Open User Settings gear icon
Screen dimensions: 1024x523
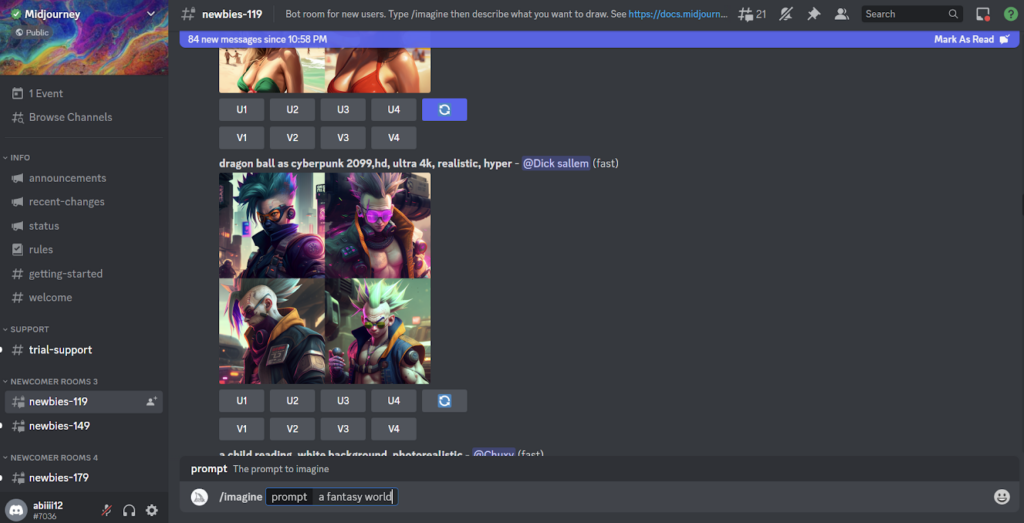pyautogui.click(x=152, y=511)
